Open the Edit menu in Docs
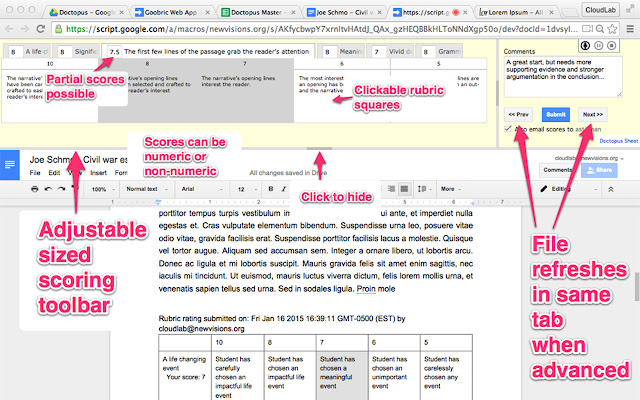640x400 pixels. click(x=54, y=173)
